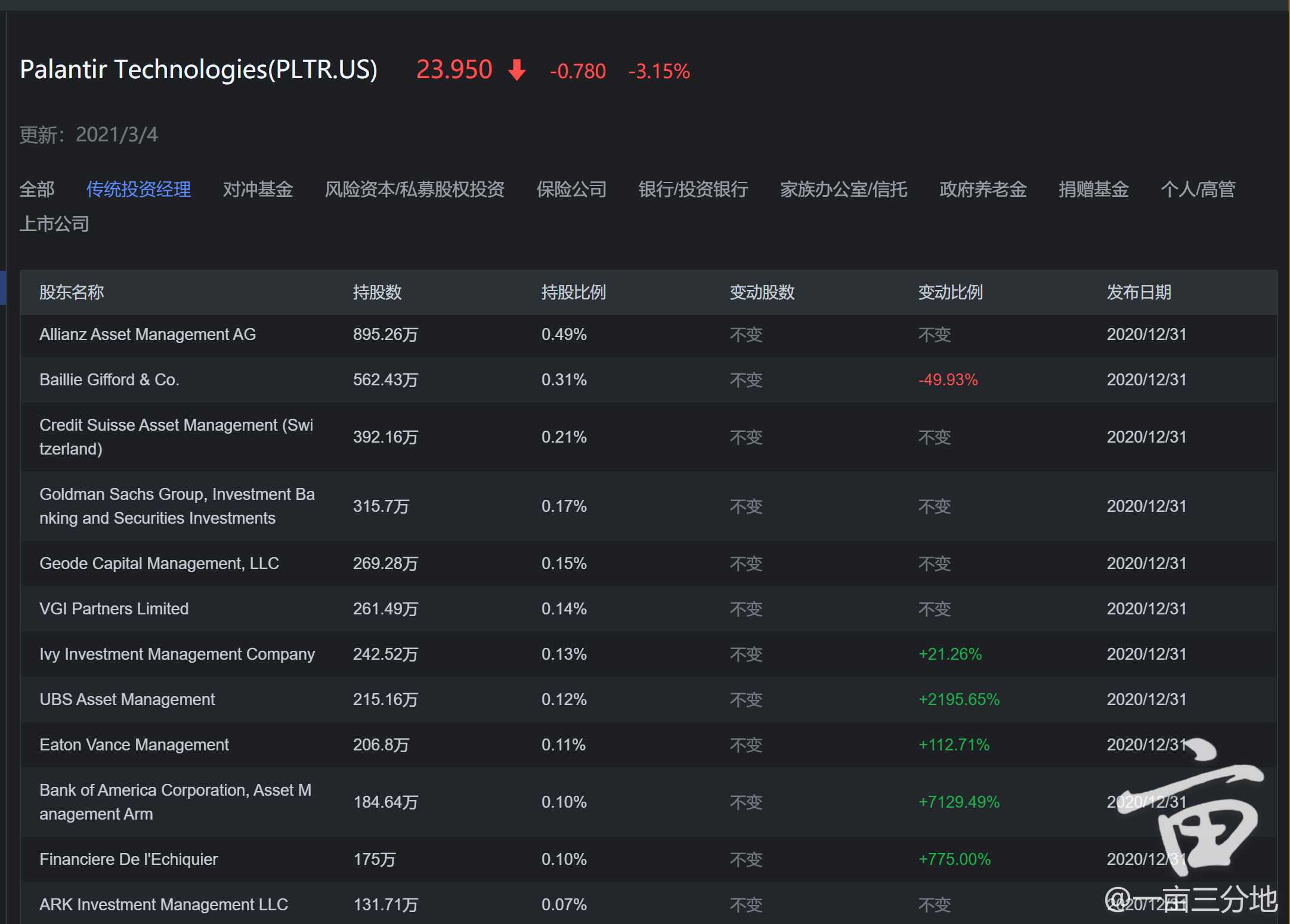Open the 银行/投资银行 tab
The height and width of the screenshot is (924, 1290).
[x=693, y=189]
